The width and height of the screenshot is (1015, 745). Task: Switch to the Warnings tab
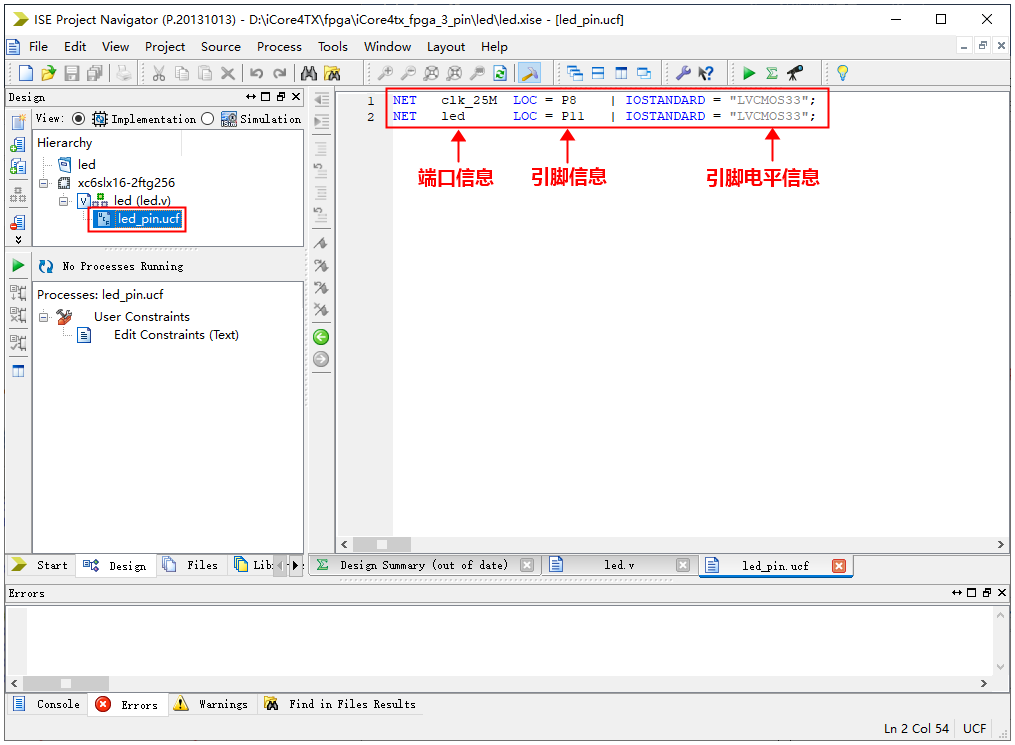[222, 704]
